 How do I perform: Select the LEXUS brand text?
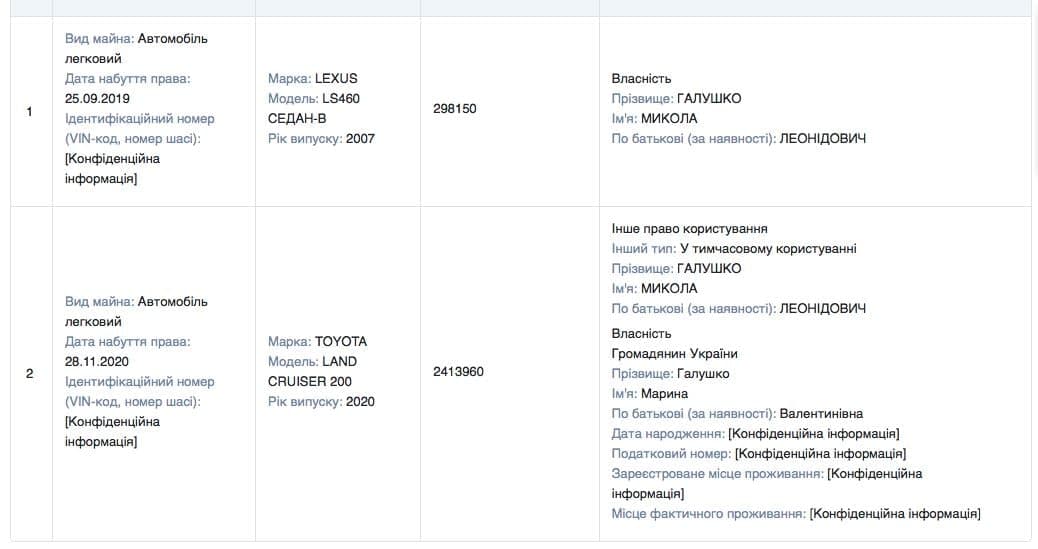(335, 78)
